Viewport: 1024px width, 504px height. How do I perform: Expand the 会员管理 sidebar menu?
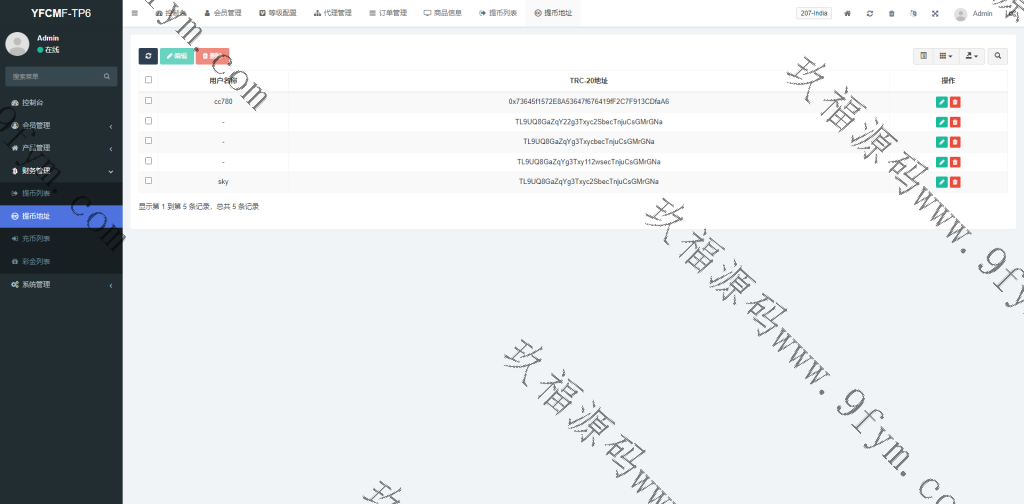pyautogui.click(x=61, y=125)
